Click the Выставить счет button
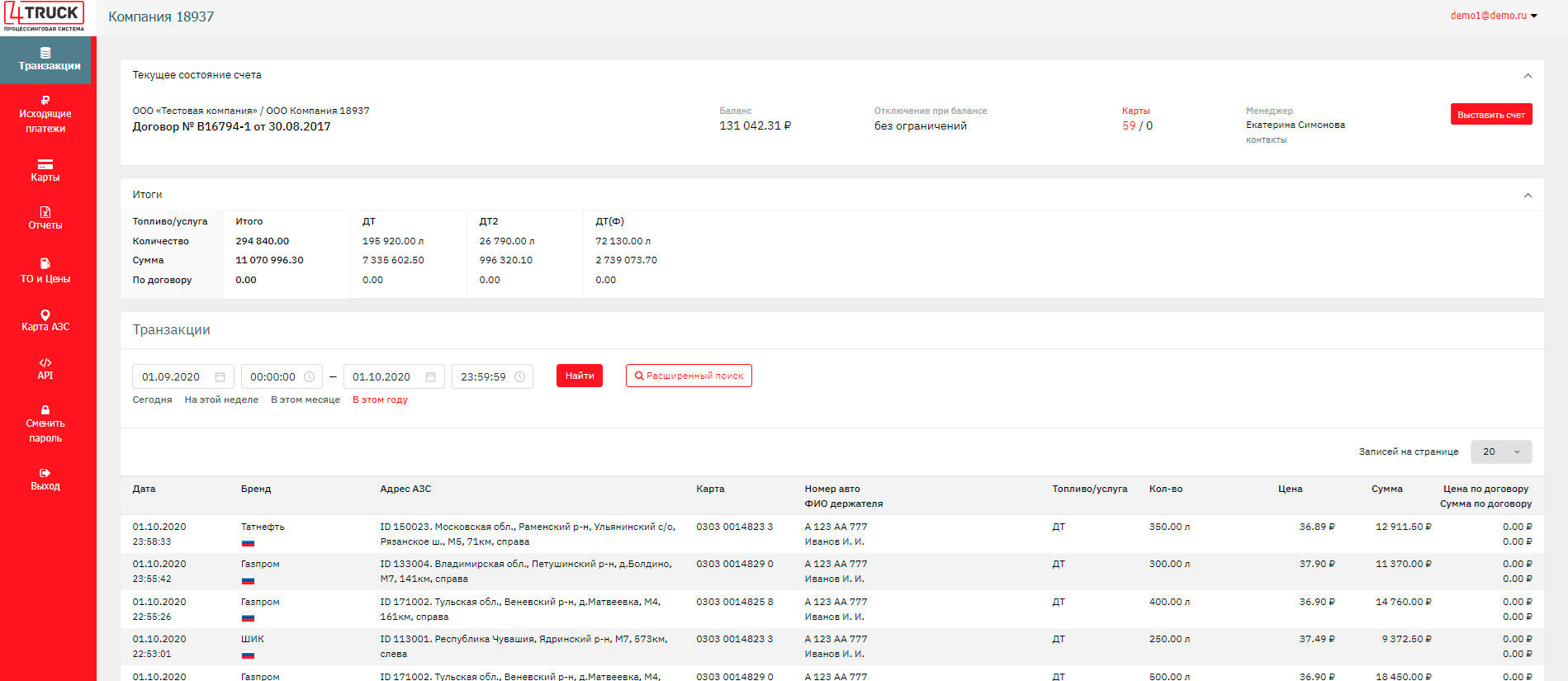Image resolution: width=1568 pixels, height=681 pixels. point(1490,115)
